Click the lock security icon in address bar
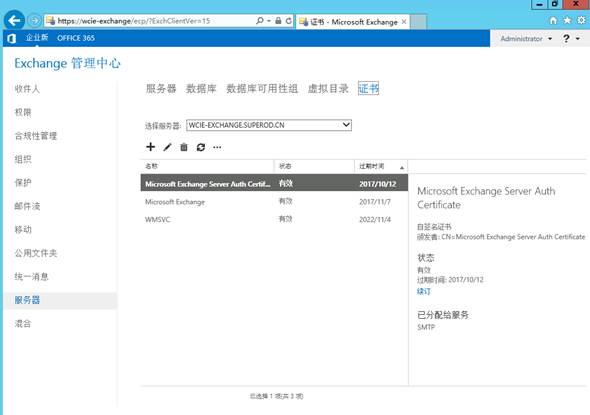Viewport: 590px width, 415px height. coord(278,21)
